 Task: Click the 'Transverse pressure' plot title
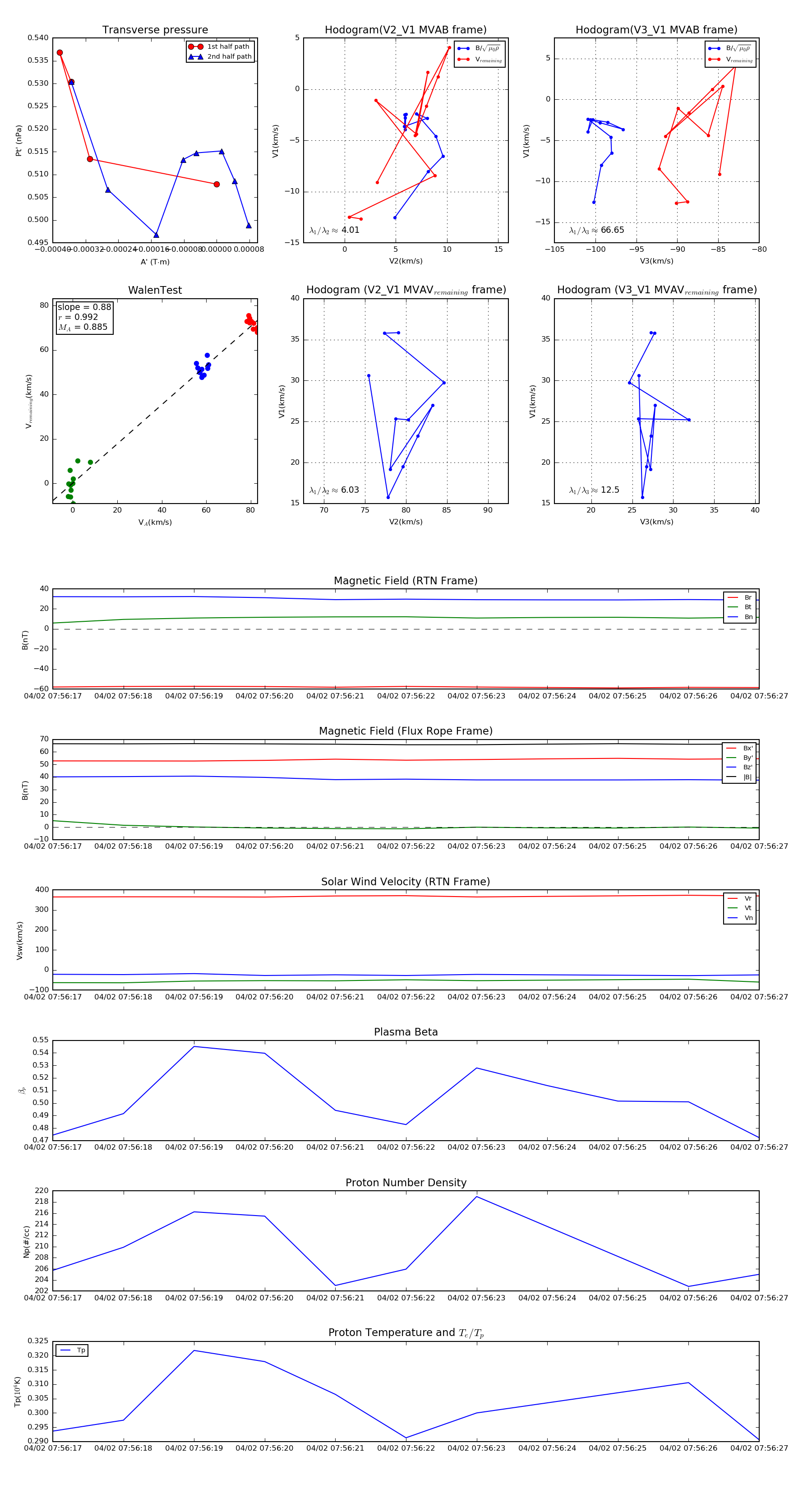coord(155,30)
